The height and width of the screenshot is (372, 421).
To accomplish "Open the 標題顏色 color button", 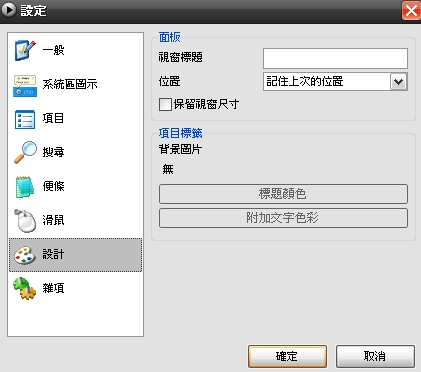I will [x=283, y=194].
